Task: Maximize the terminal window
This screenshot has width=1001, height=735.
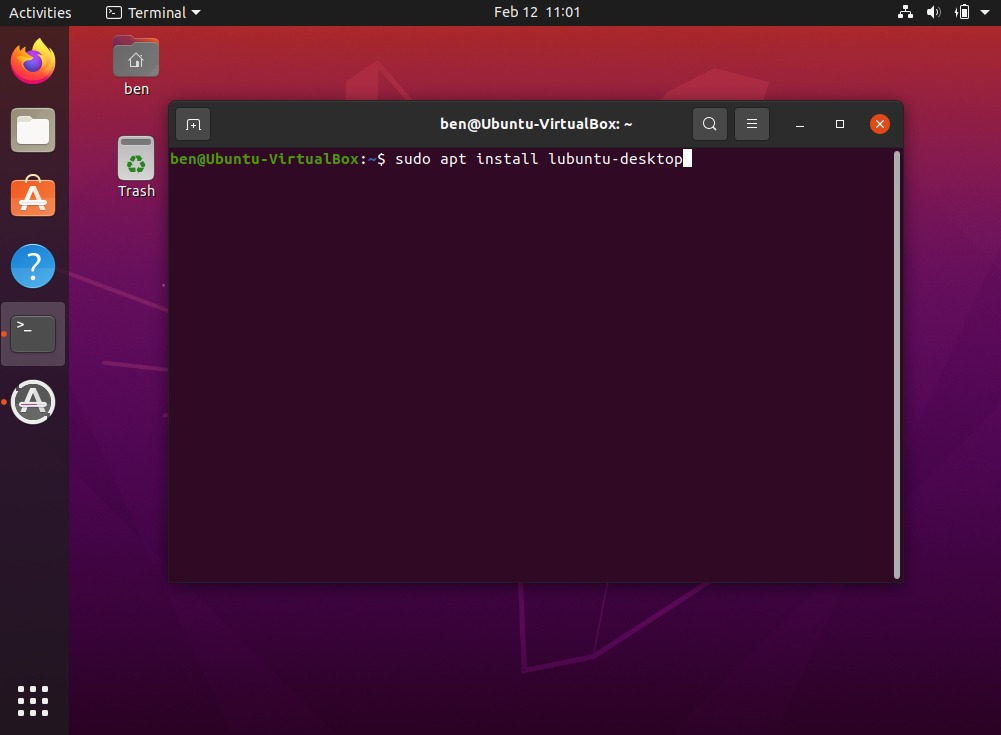Action: 840,124
